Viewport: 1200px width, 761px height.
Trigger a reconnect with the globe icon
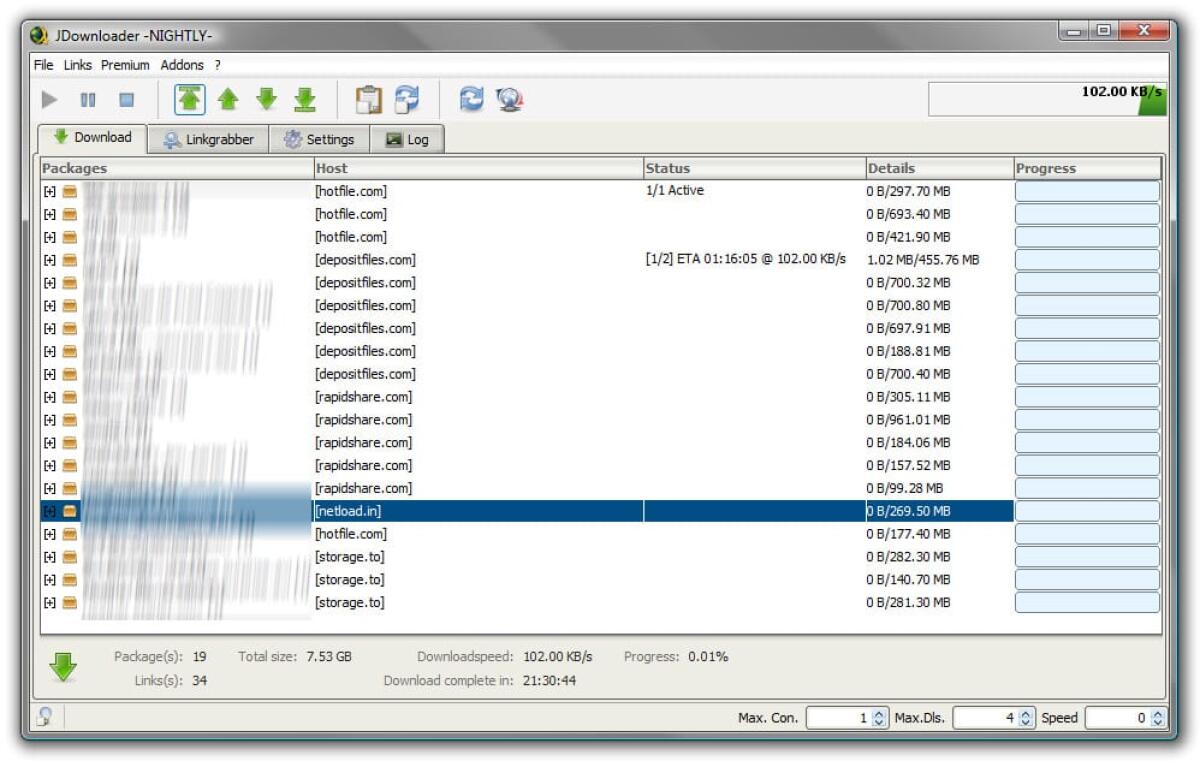(508, 99)
